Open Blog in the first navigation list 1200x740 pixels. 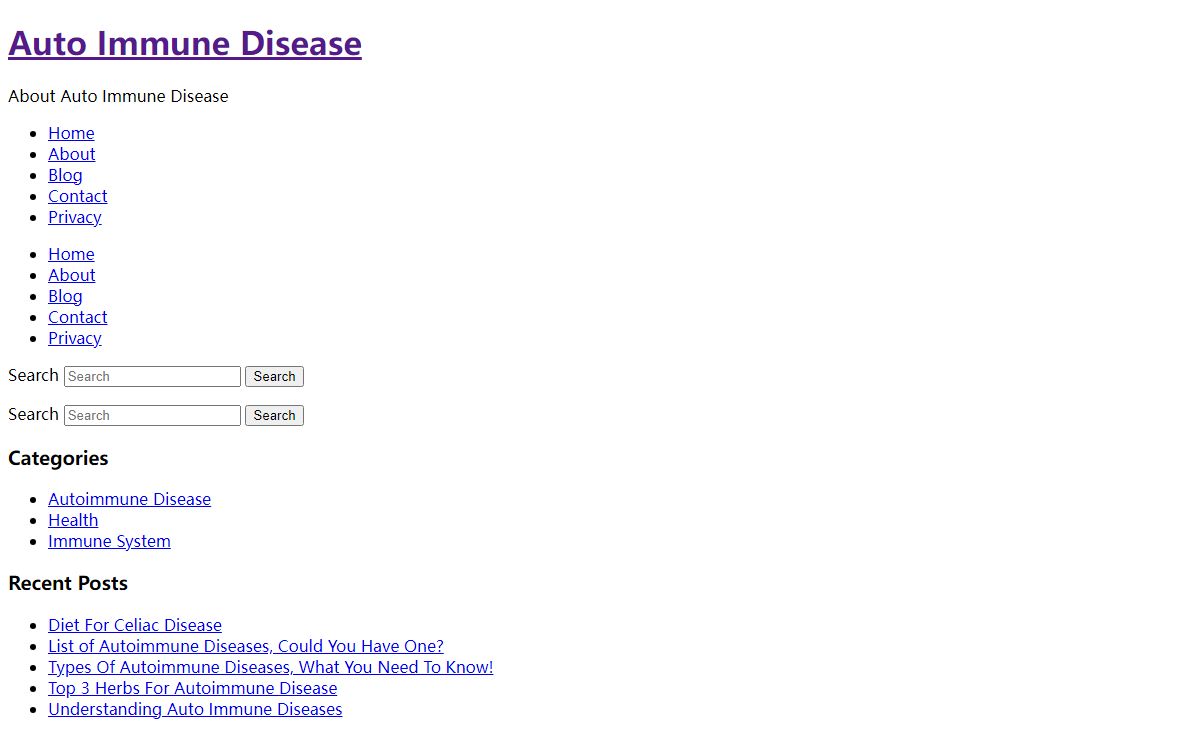65,175
